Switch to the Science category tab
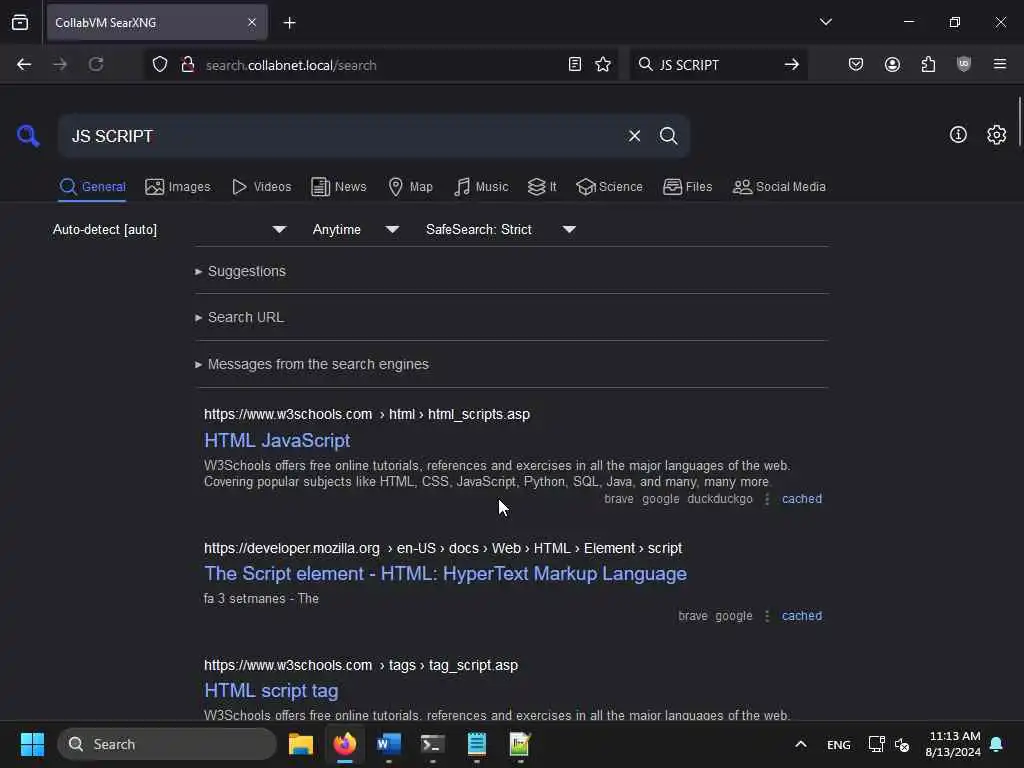The width and height of the screenshot is (1024, 768). [x=609, y=187]
